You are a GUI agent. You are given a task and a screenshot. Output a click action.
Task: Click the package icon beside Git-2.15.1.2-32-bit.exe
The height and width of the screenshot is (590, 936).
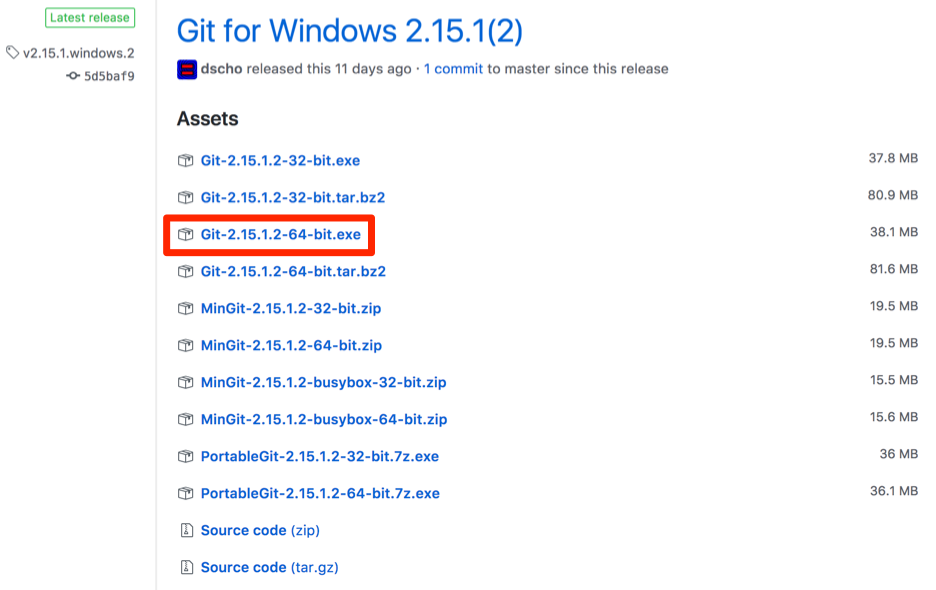point(186,161)
